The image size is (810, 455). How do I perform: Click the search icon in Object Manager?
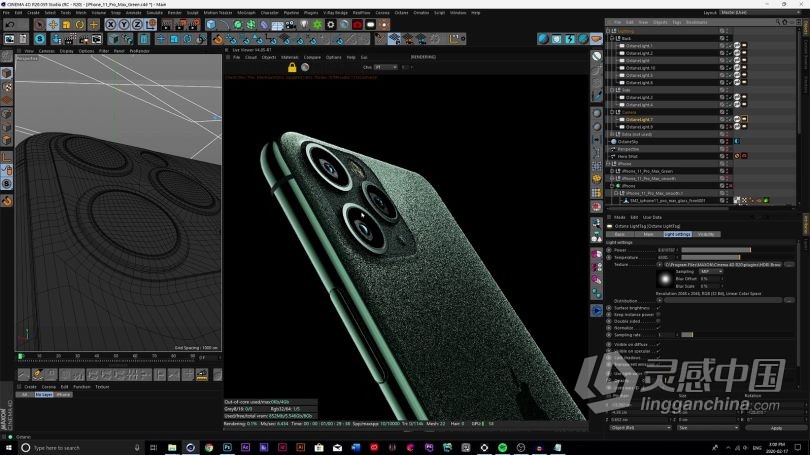(x=778, y=22)
